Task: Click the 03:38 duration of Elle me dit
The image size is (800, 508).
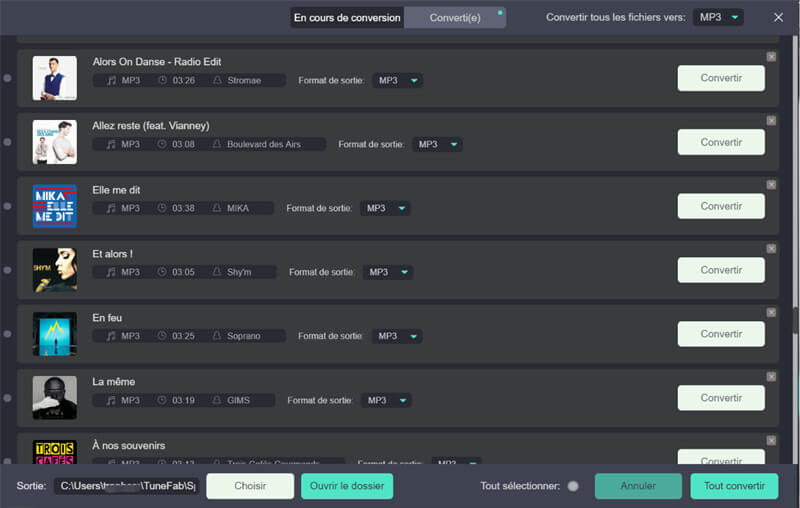Action: click(183, 208)
